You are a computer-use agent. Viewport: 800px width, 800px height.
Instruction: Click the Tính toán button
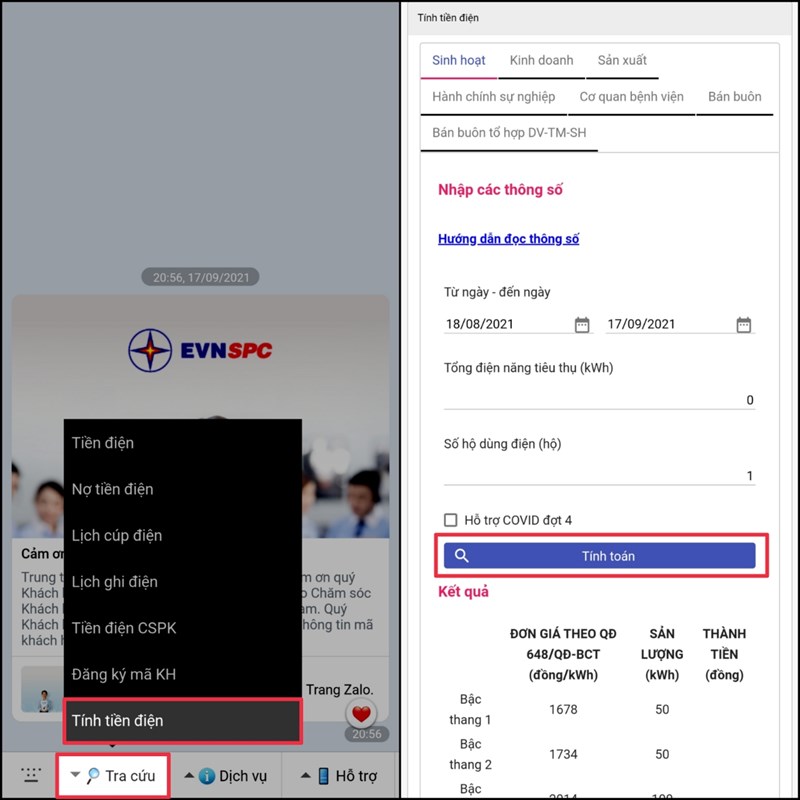point(599,556)
